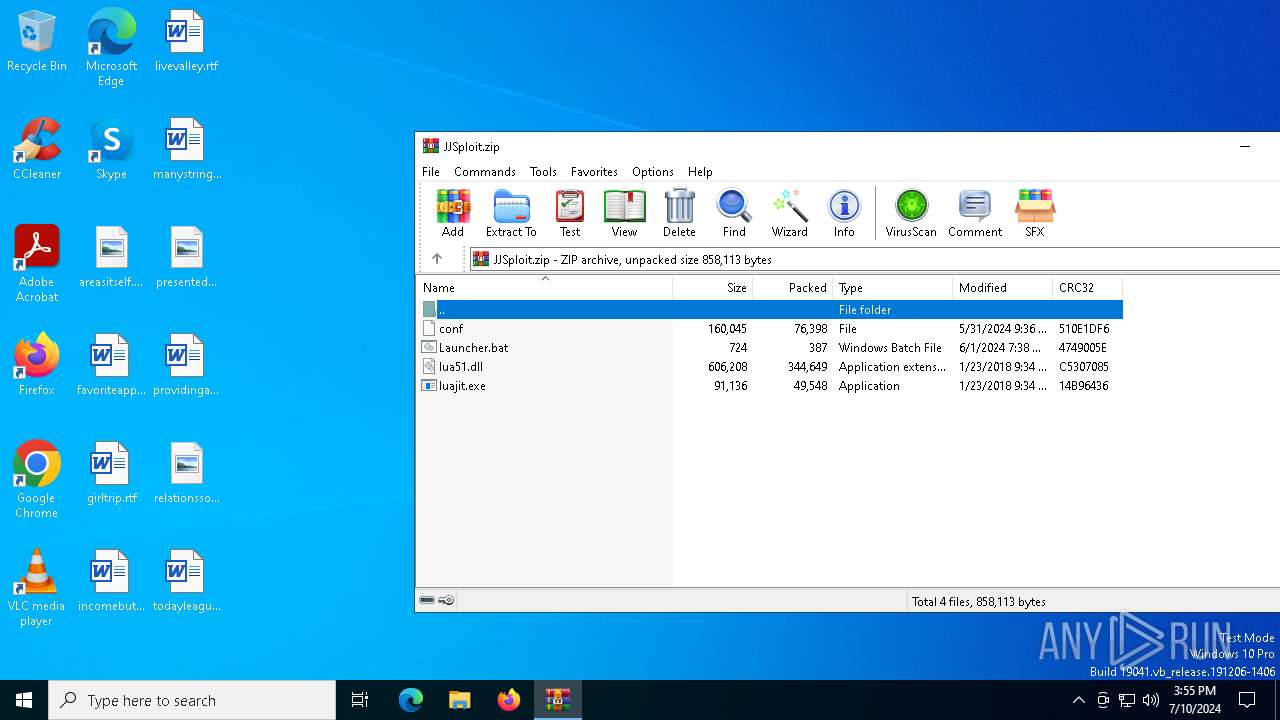Select luajit.exe in the archive
The width and height of the screenshot is (1280, 720).
click(x=770, y=386)
